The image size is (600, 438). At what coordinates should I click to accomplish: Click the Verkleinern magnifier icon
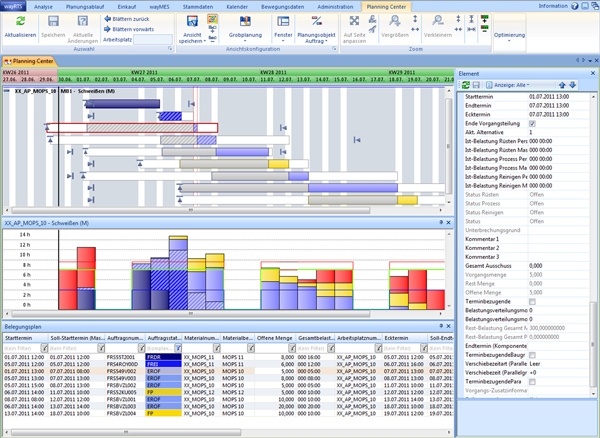tap(438, 21)
